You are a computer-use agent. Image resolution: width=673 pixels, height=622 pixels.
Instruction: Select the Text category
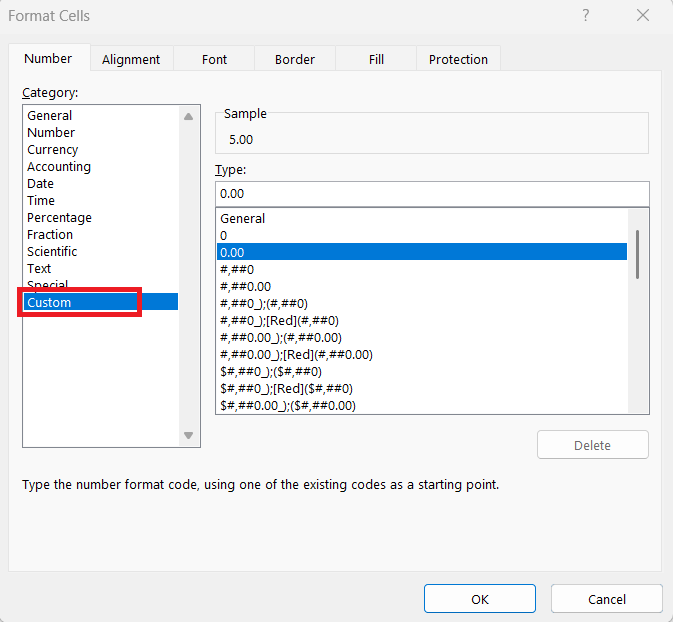coord(101,268)
